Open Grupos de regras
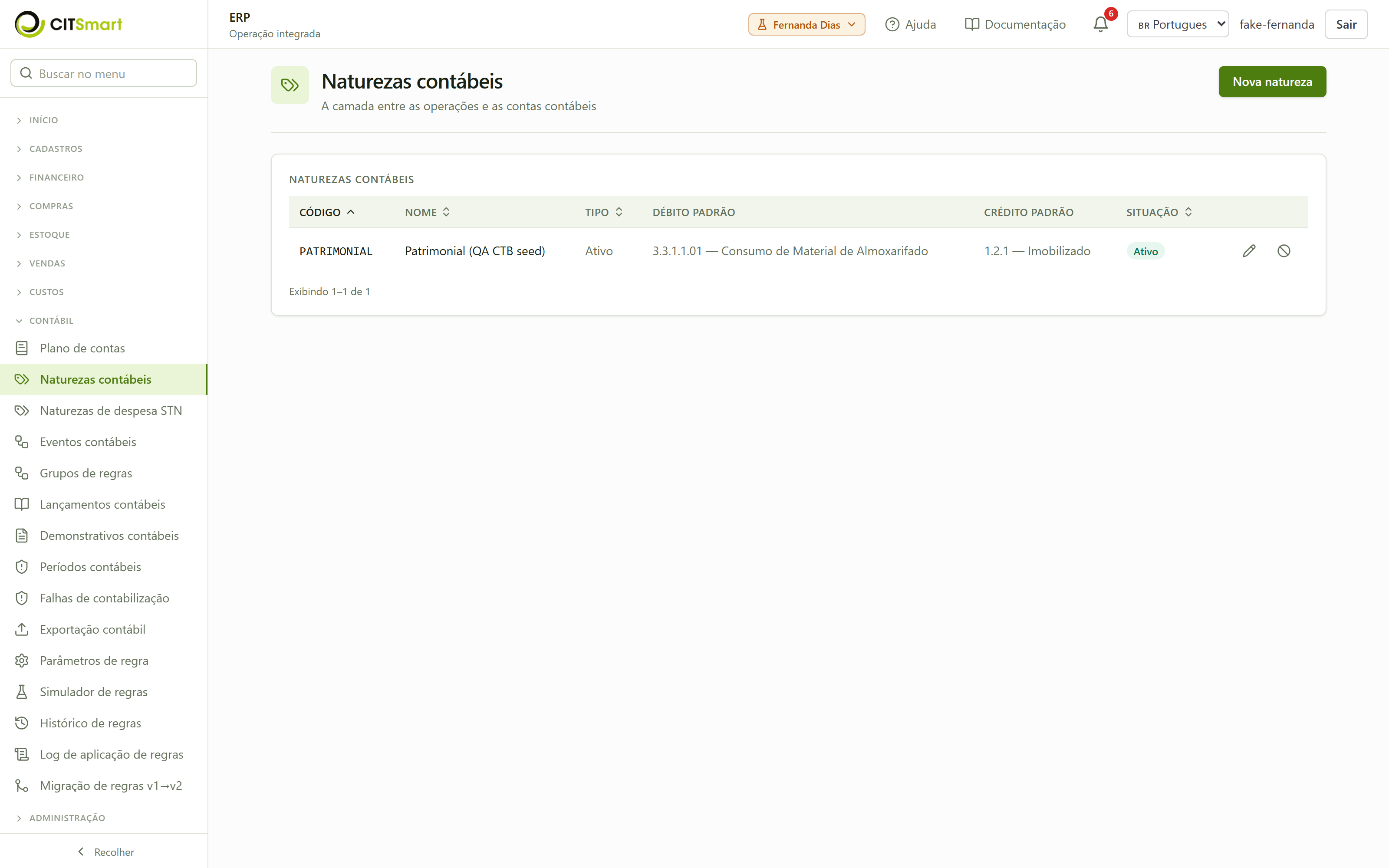 click(x=104, y=473)
